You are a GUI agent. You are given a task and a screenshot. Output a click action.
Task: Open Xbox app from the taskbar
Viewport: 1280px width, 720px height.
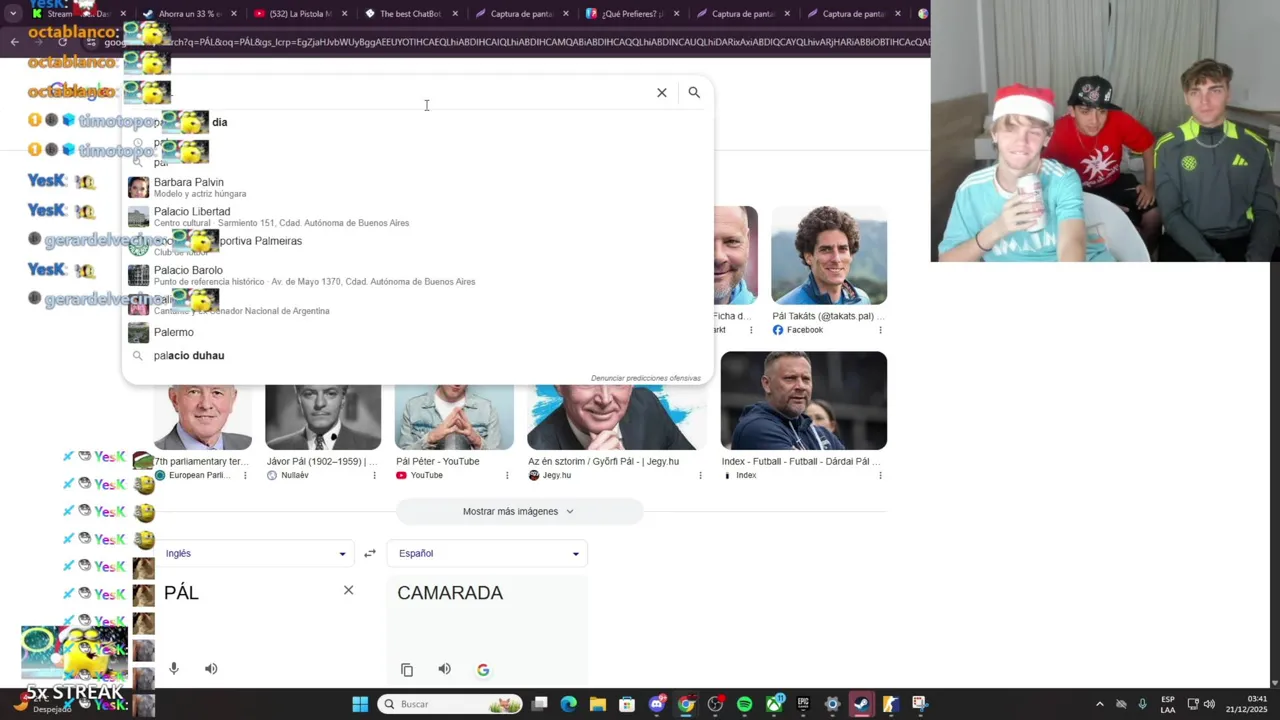(x=774, y=704)
